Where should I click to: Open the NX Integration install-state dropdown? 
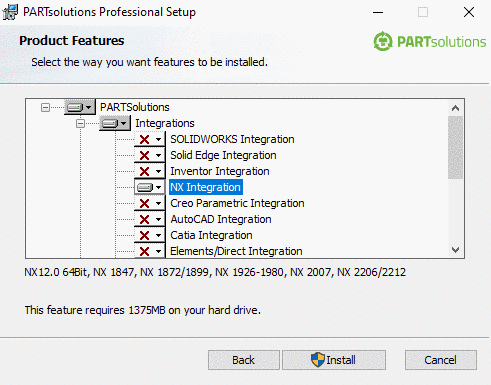150,187
